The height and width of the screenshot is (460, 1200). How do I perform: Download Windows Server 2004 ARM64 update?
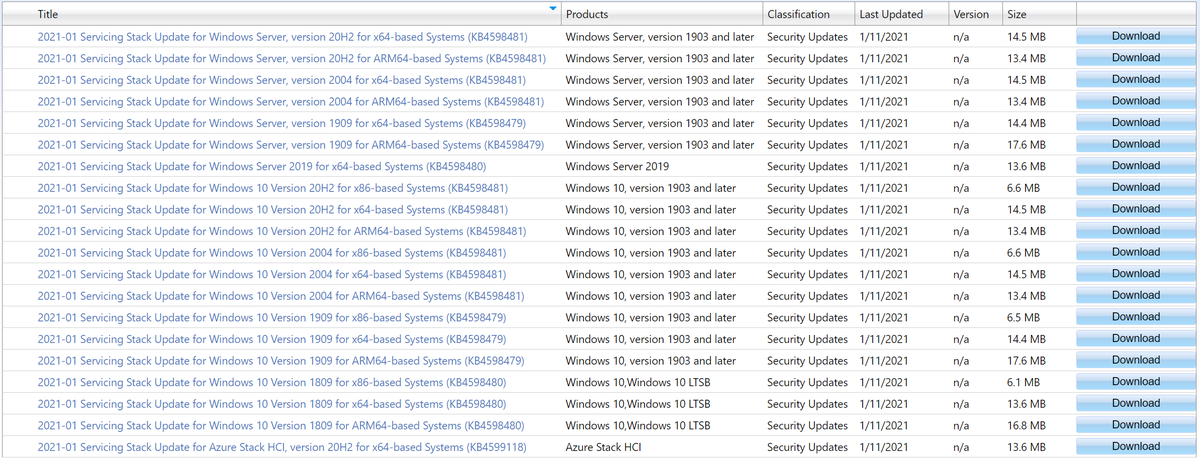[1136, 101]
